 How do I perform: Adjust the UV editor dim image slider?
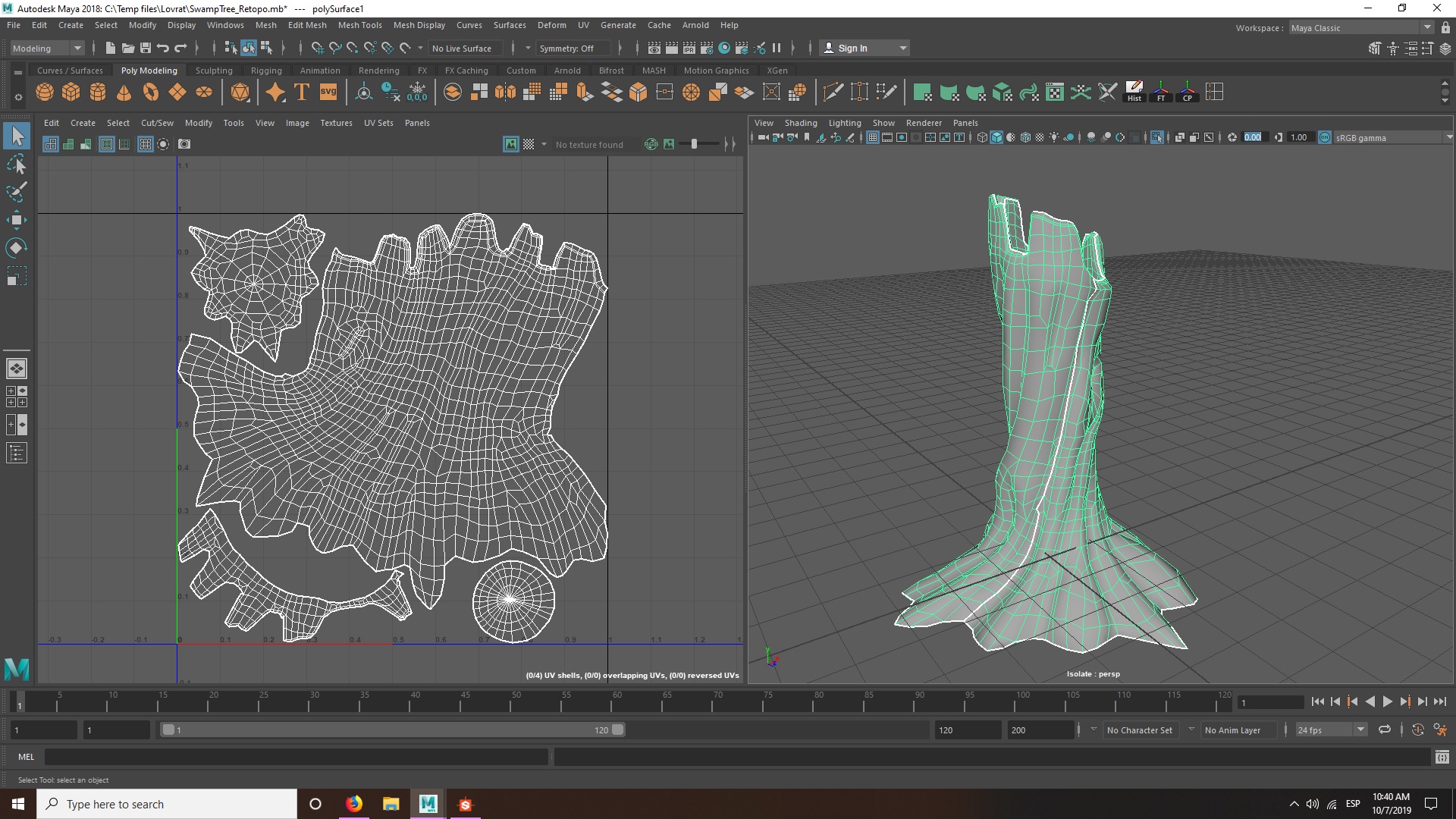(x=694, y=144)
